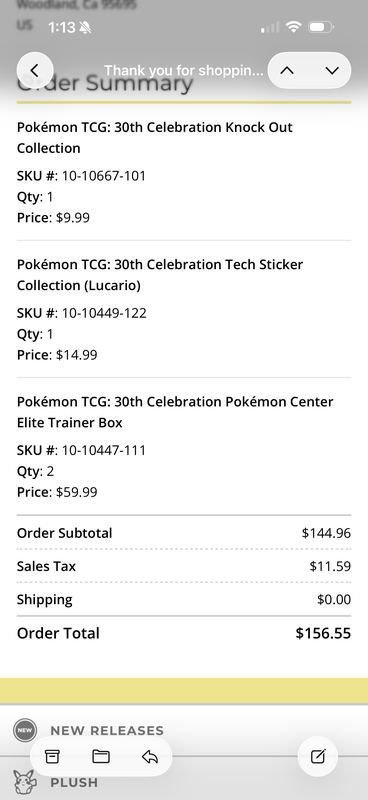Viewport: 368px width, 800px height.
Task: Compose a new message with the pencil icon
Action: tap(318, 756)
